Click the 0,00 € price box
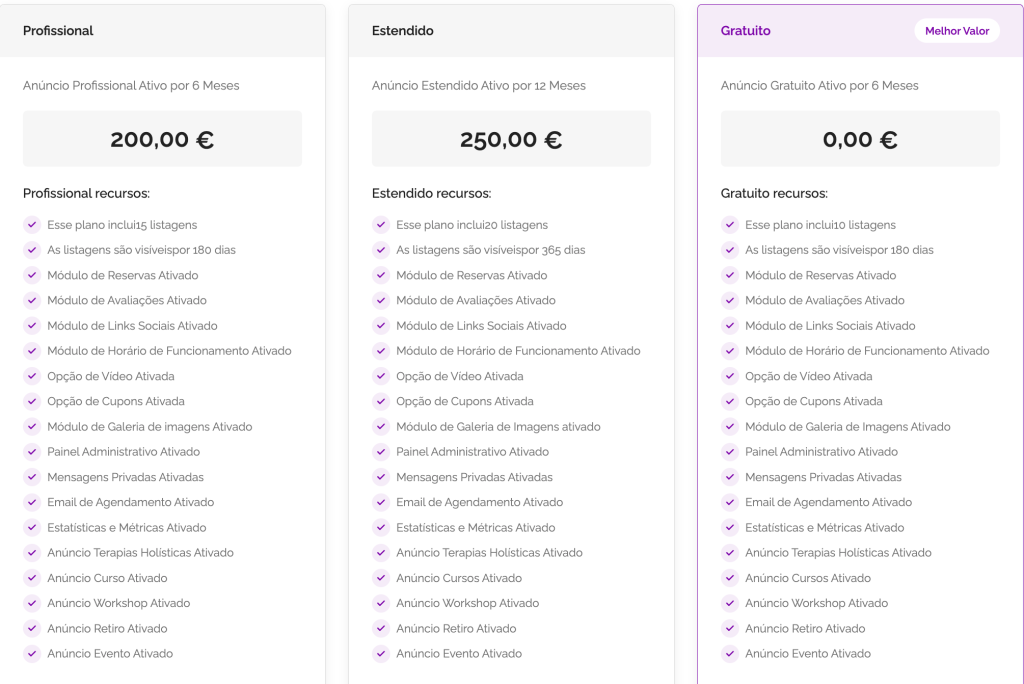Image resolution: width=1024 pixels, height=684 pixels. click(860, 139)
